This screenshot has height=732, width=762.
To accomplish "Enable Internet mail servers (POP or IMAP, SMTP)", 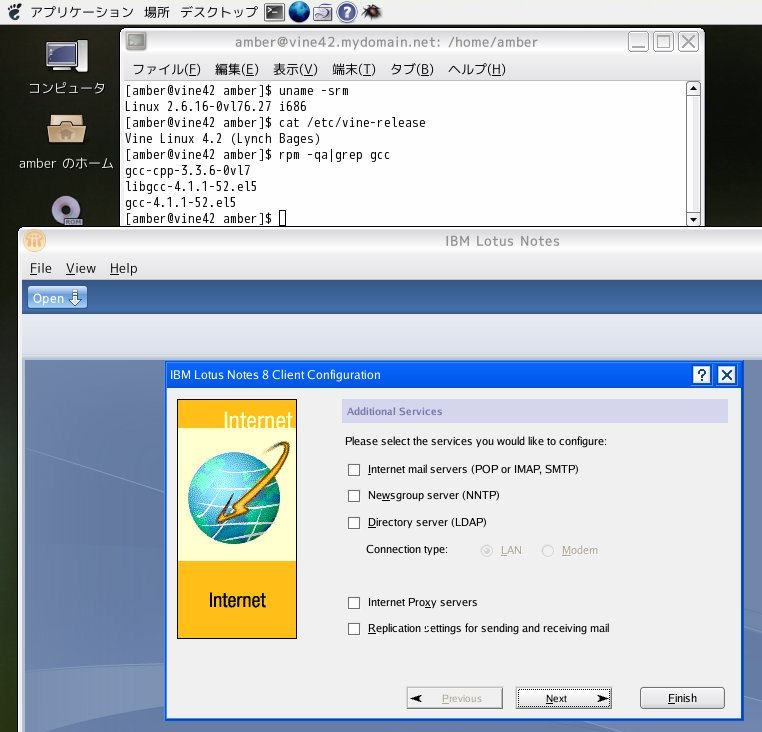I will coord(354,470).
